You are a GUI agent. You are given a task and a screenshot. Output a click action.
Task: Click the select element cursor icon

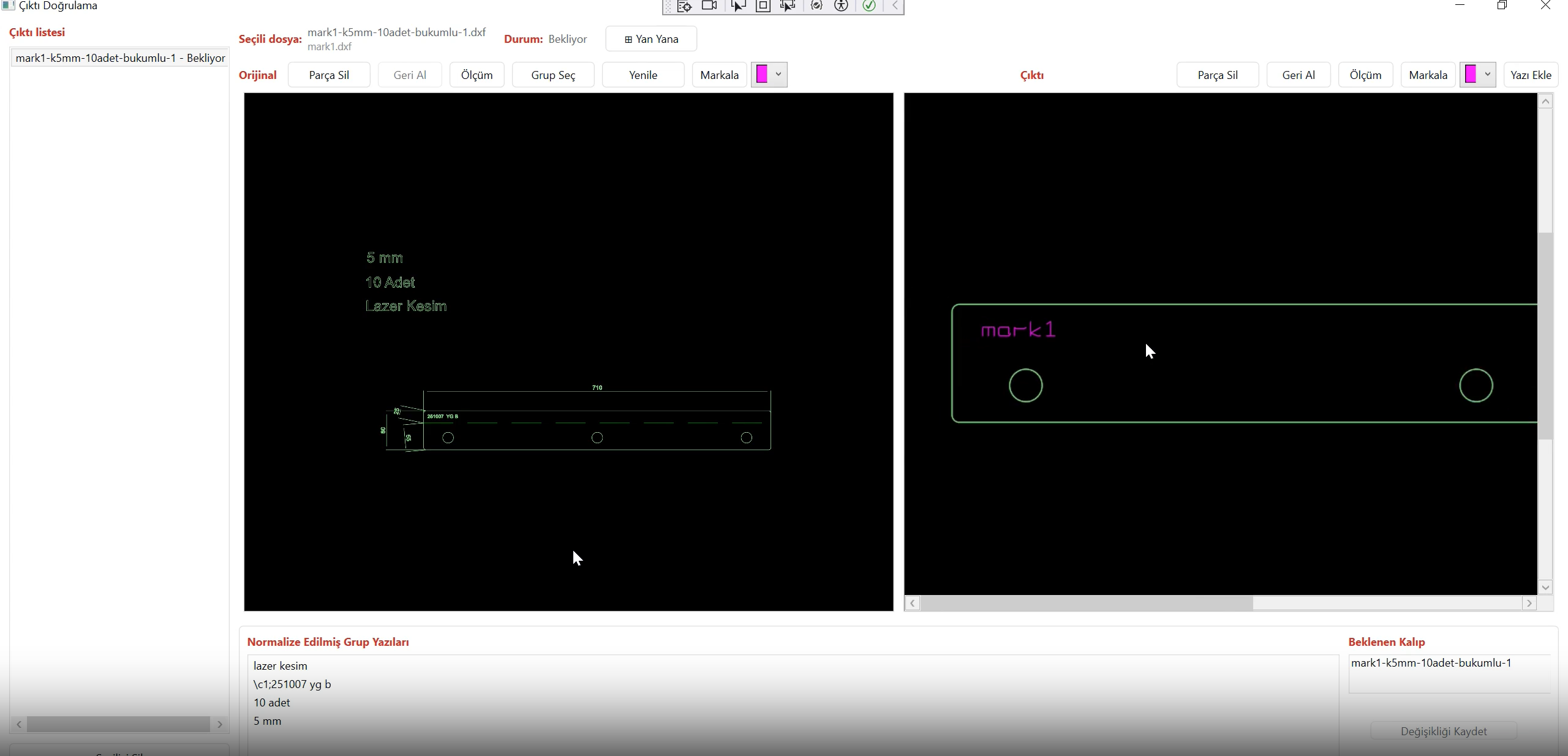click(738, 6)
